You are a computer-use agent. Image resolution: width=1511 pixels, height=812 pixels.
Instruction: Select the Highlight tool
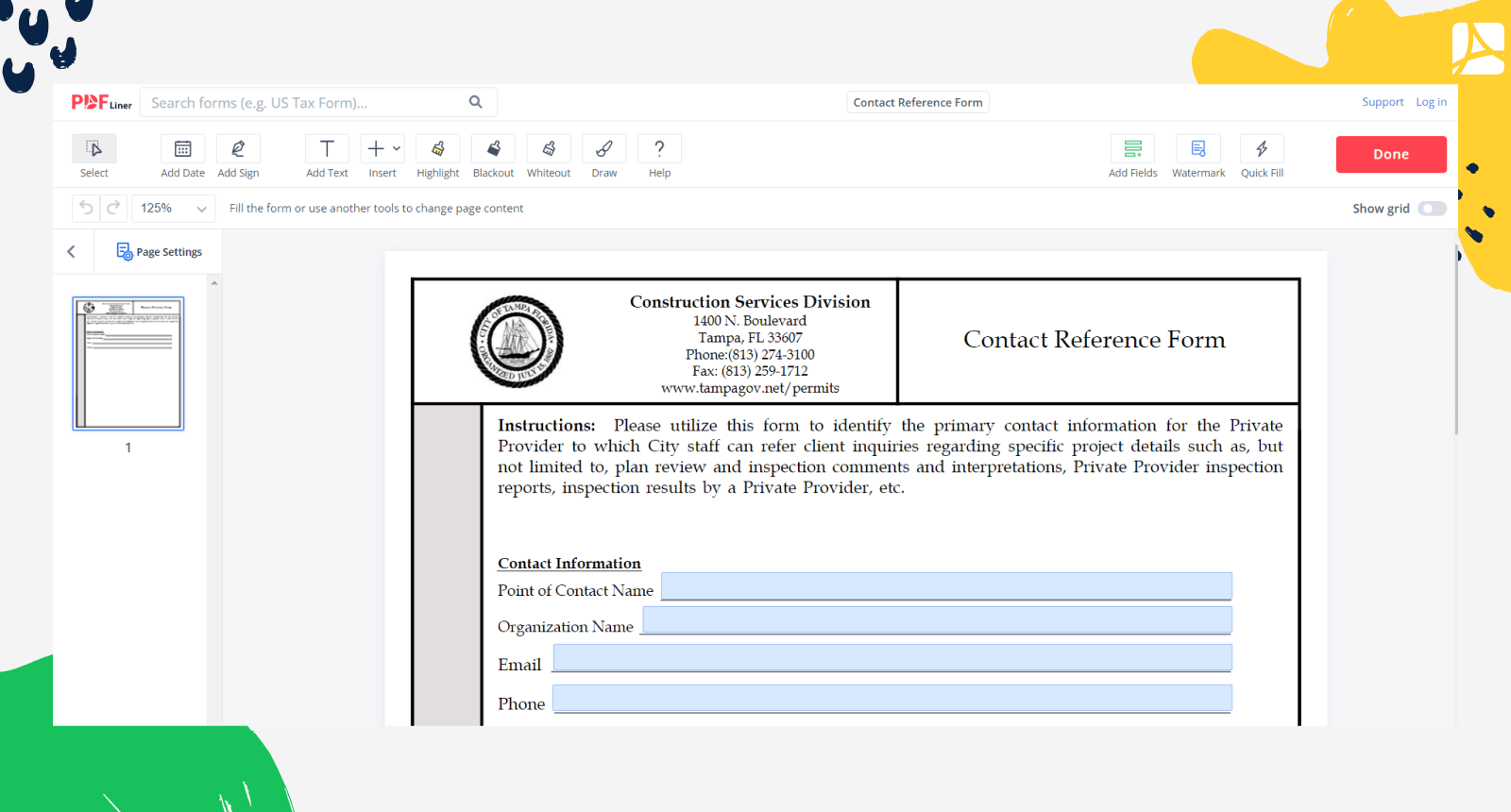tap(438, 149)
